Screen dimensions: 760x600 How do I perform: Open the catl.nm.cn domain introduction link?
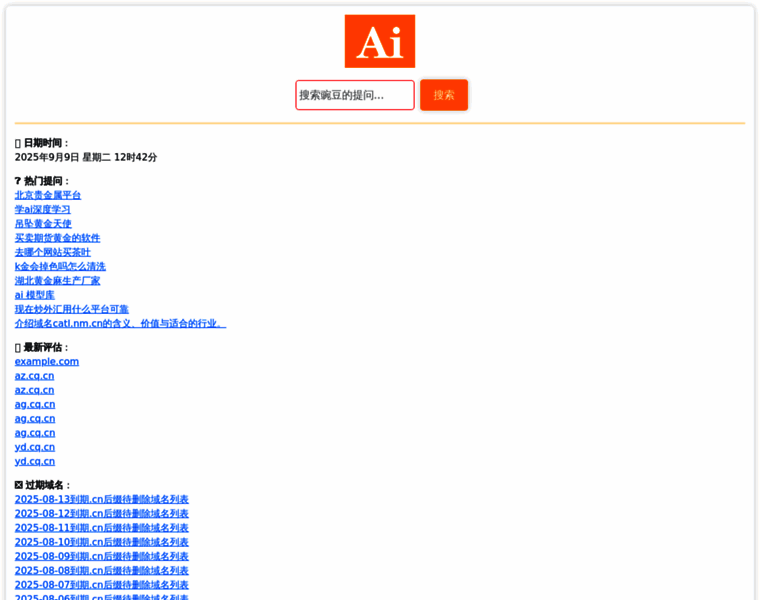[120, 323]
